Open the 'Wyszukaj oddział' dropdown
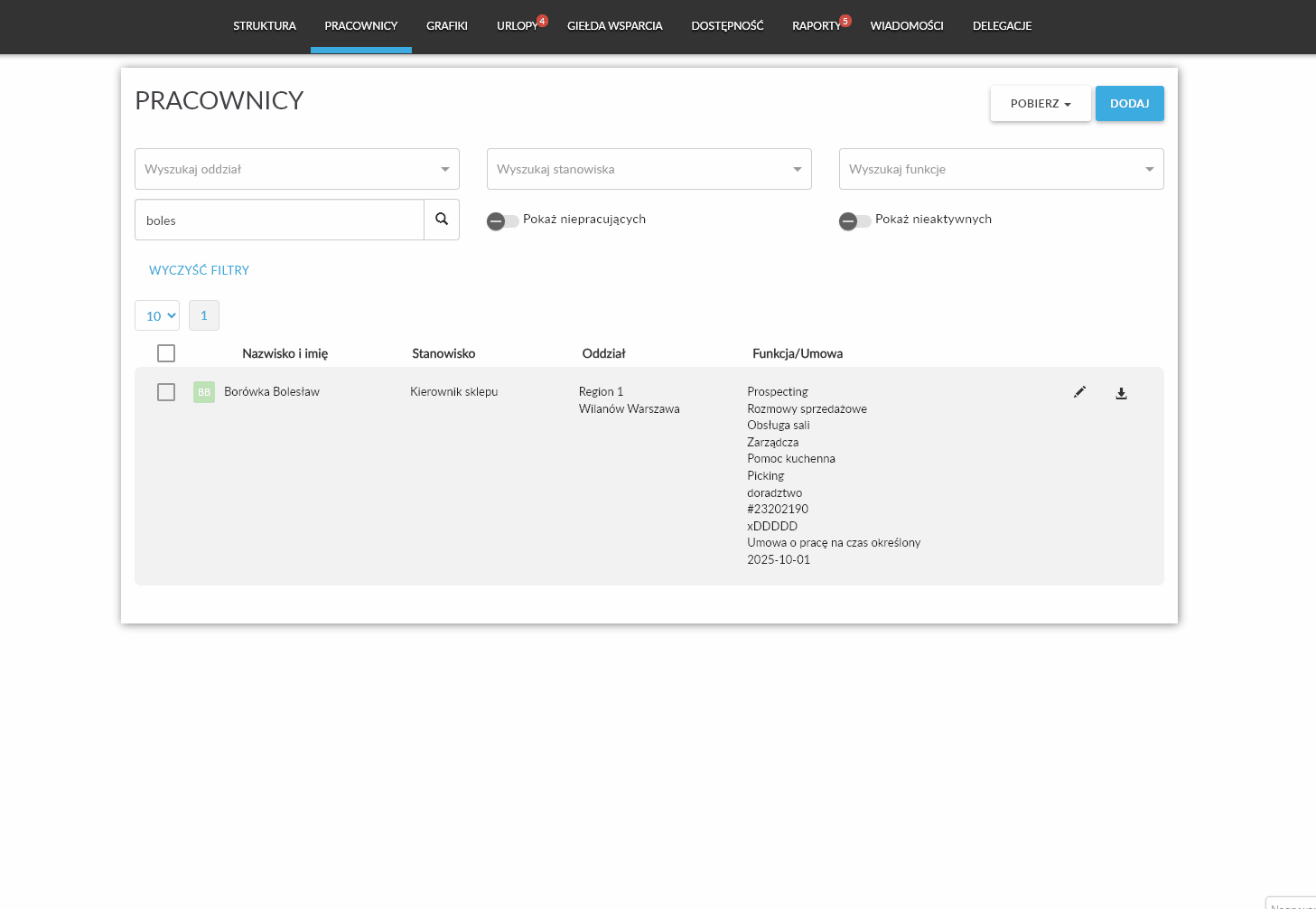This screenshot has height=909, width=1316. tap(296, 169)
